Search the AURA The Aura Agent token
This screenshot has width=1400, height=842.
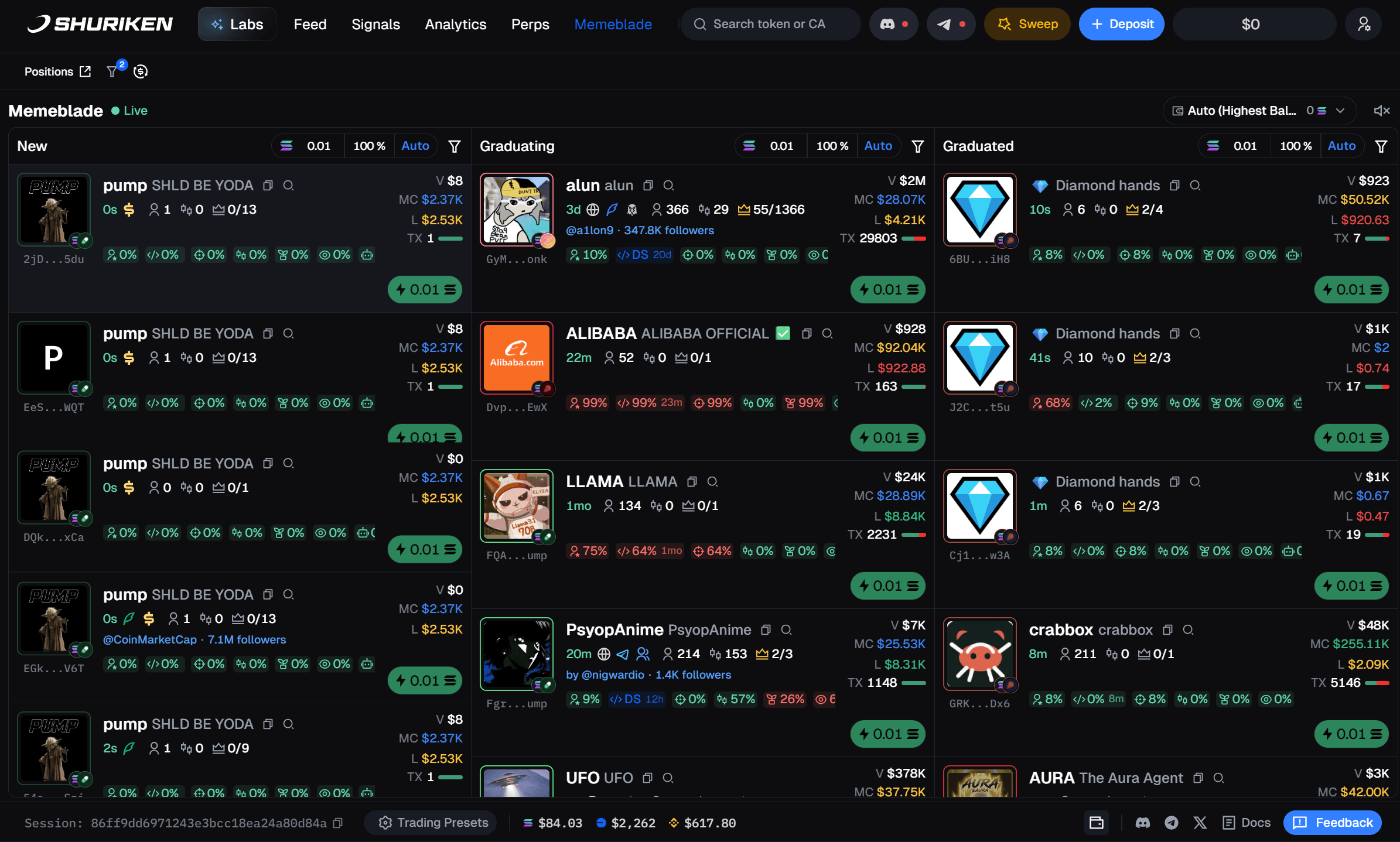1218,778
